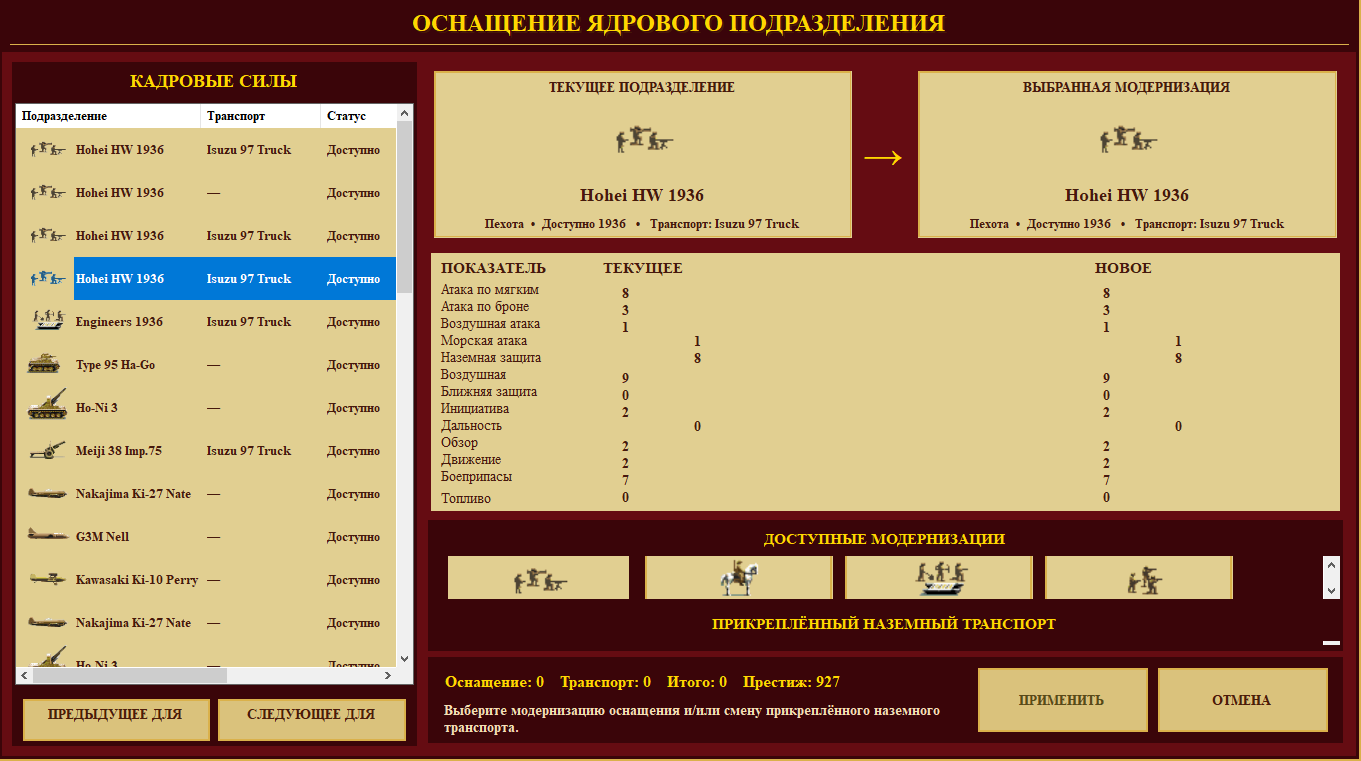This screenshot has height=761, width=1361.
Task: Select Meiji 38 Imp.75 row
Action: click(x=207, y=450)
